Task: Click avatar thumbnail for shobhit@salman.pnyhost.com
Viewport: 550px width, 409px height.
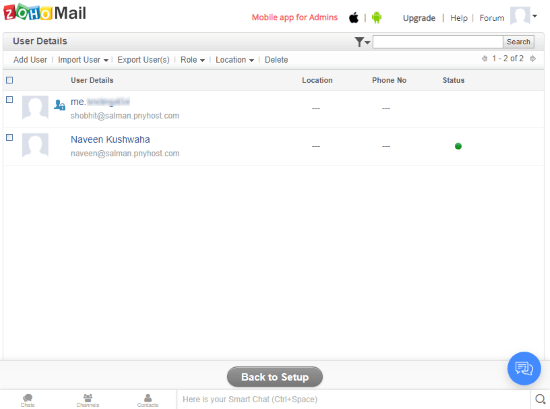Action: click(x=35, y=108)
